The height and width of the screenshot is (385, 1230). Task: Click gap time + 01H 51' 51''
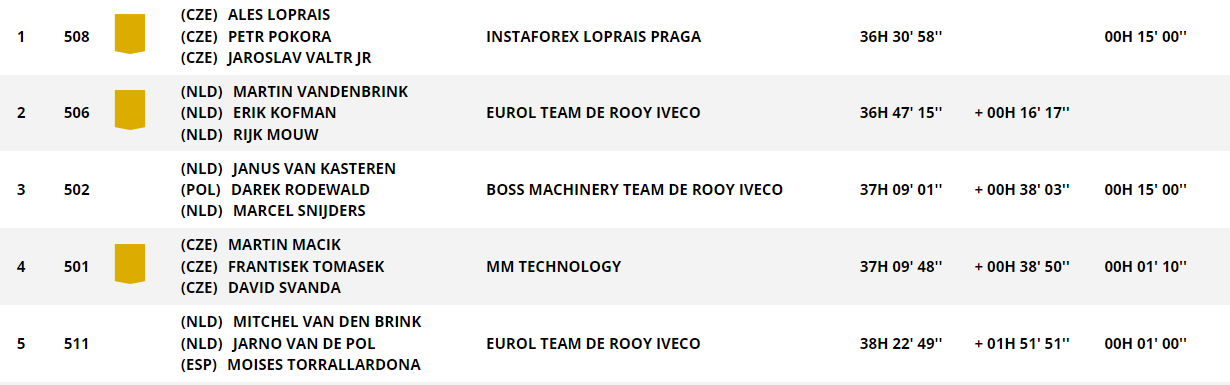click(1022, 344)
